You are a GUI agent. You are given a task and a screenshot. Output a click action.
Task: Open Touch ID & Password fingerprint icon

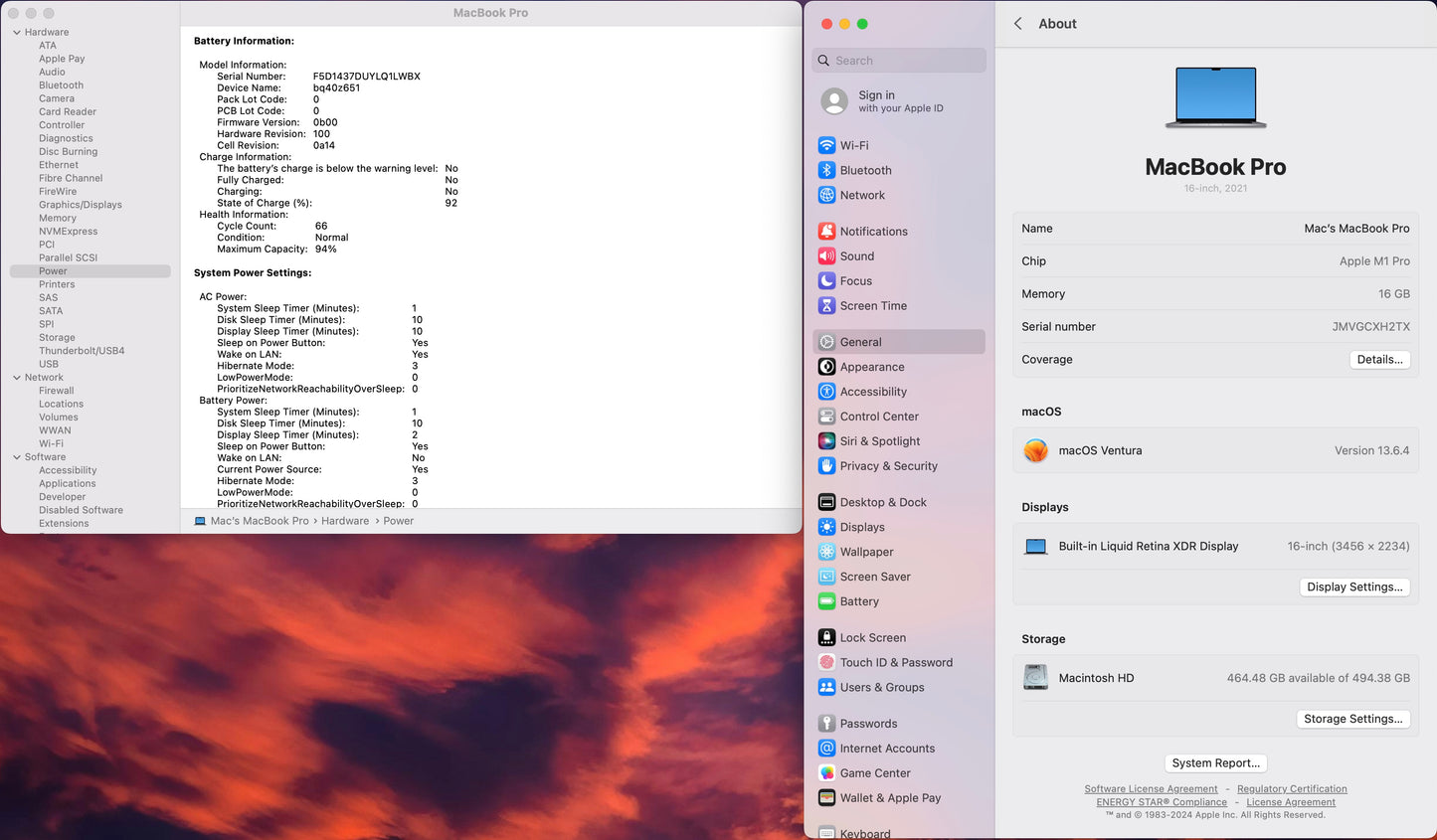click(x=826, y=662)
